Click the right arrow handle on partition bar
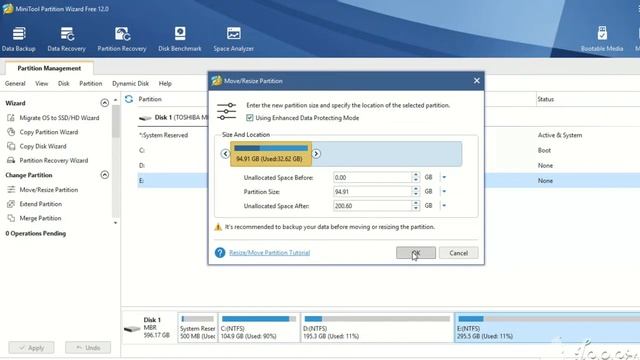The image size is (640, 360). (x=316, y=154)
